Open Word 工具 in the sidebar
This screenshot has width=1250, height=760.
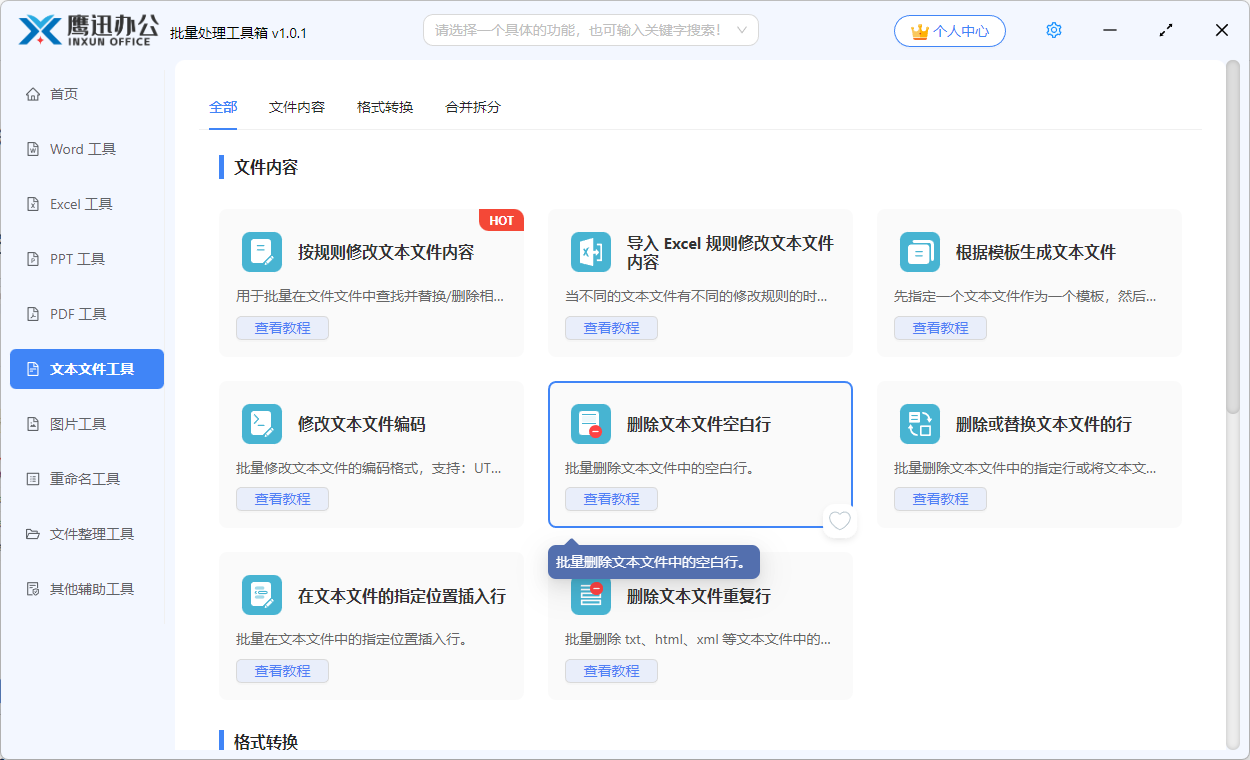pos(83,149)
